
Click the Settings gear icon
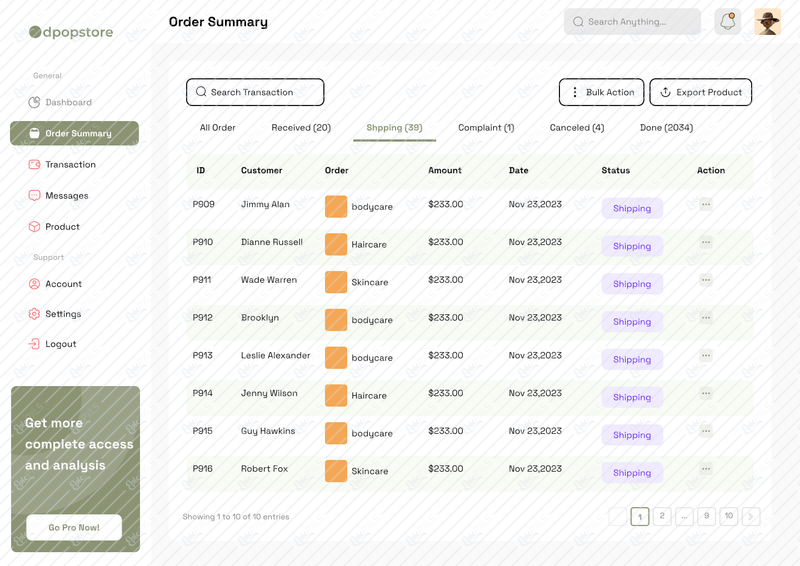34,314
